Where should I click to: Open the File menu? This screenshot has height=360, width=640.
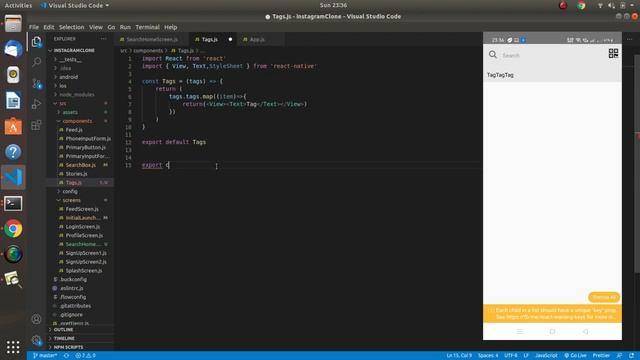tap(34, 27)
